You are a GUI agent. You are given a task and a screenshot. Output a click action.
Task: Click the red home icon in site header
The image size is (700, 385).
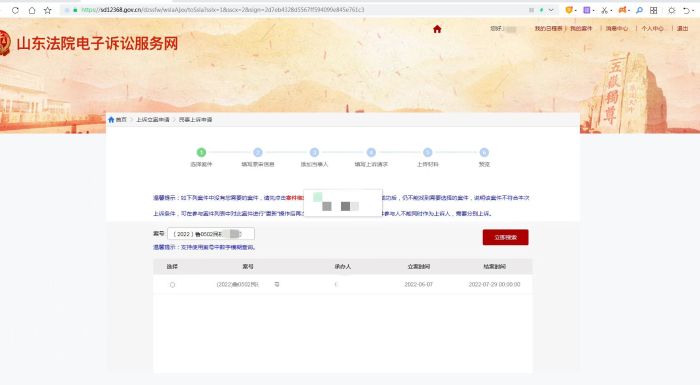tap(437, 29)
